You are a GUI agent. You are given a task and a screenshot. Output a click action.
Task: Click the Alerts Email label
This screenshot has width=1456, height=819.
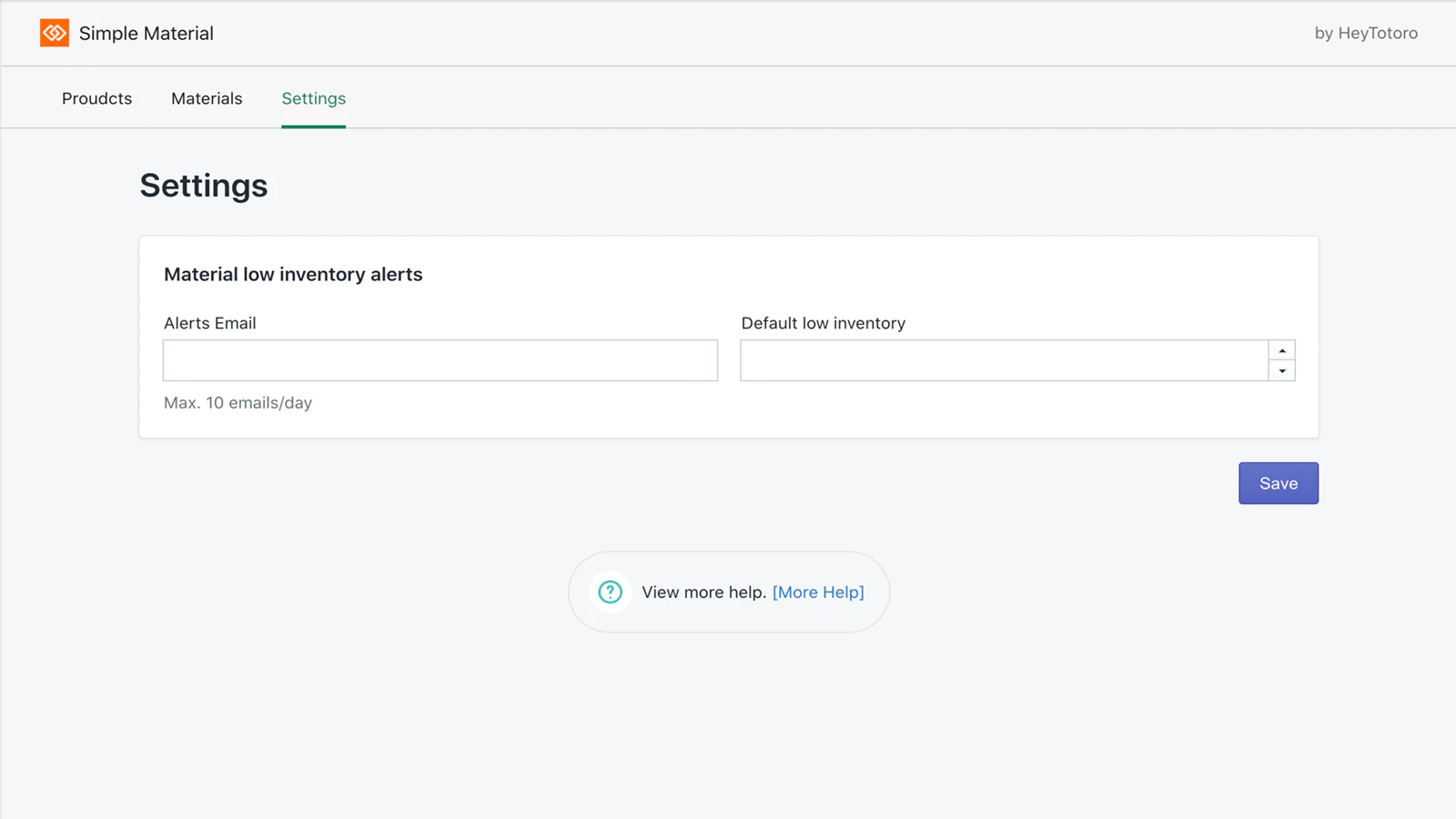click(x=210, y=323)
